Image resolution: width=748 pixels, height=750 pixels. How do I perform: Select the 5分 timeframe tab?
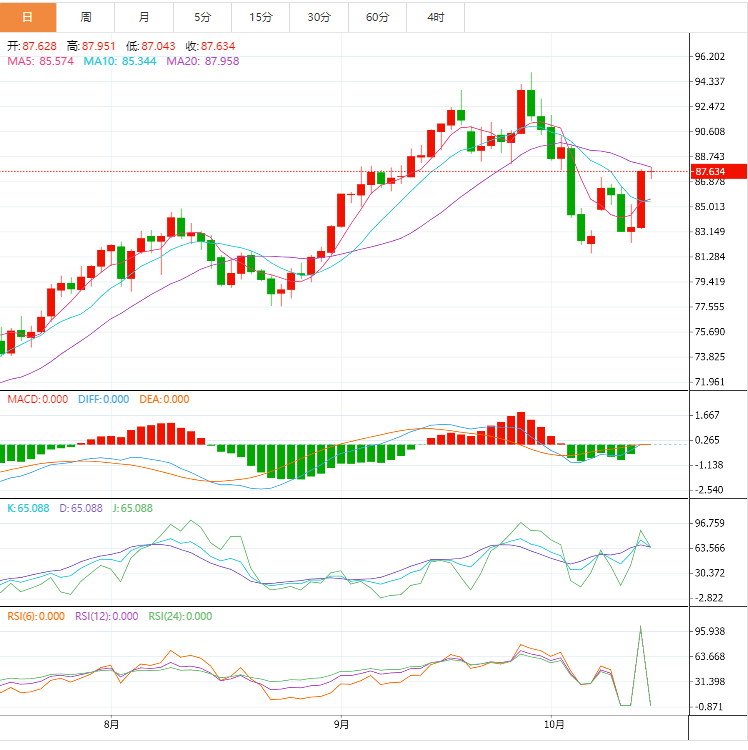pyautogui.click(x=202, y=17)
